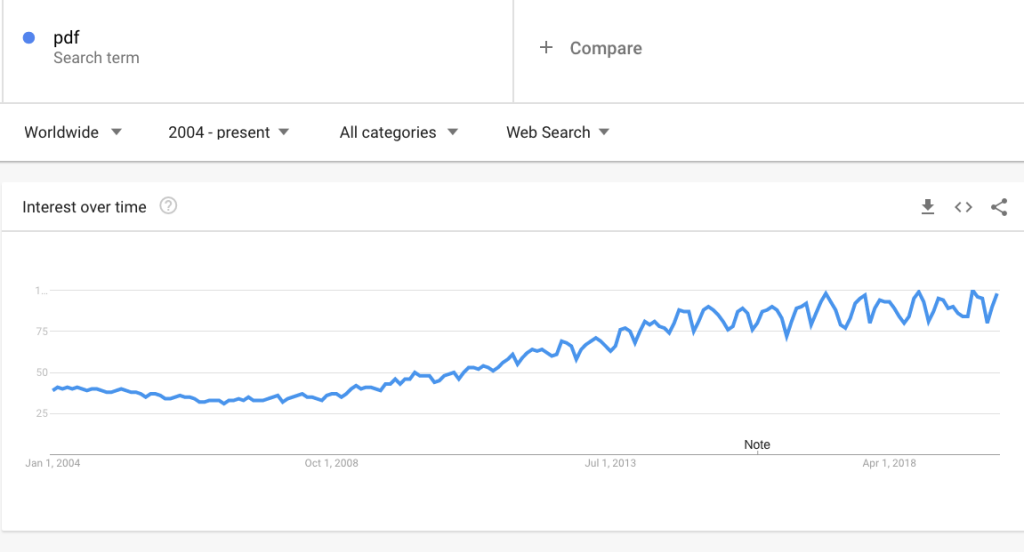Viewport: 1024px width, 552px height.
Task: Click the Jul 1, 2013 axis label
Action: [x=610, y=463]
